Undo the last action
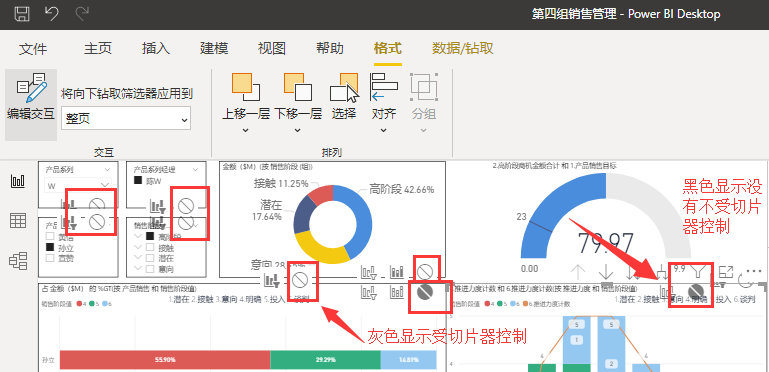The image size is (769, 372). pos(51,13)
